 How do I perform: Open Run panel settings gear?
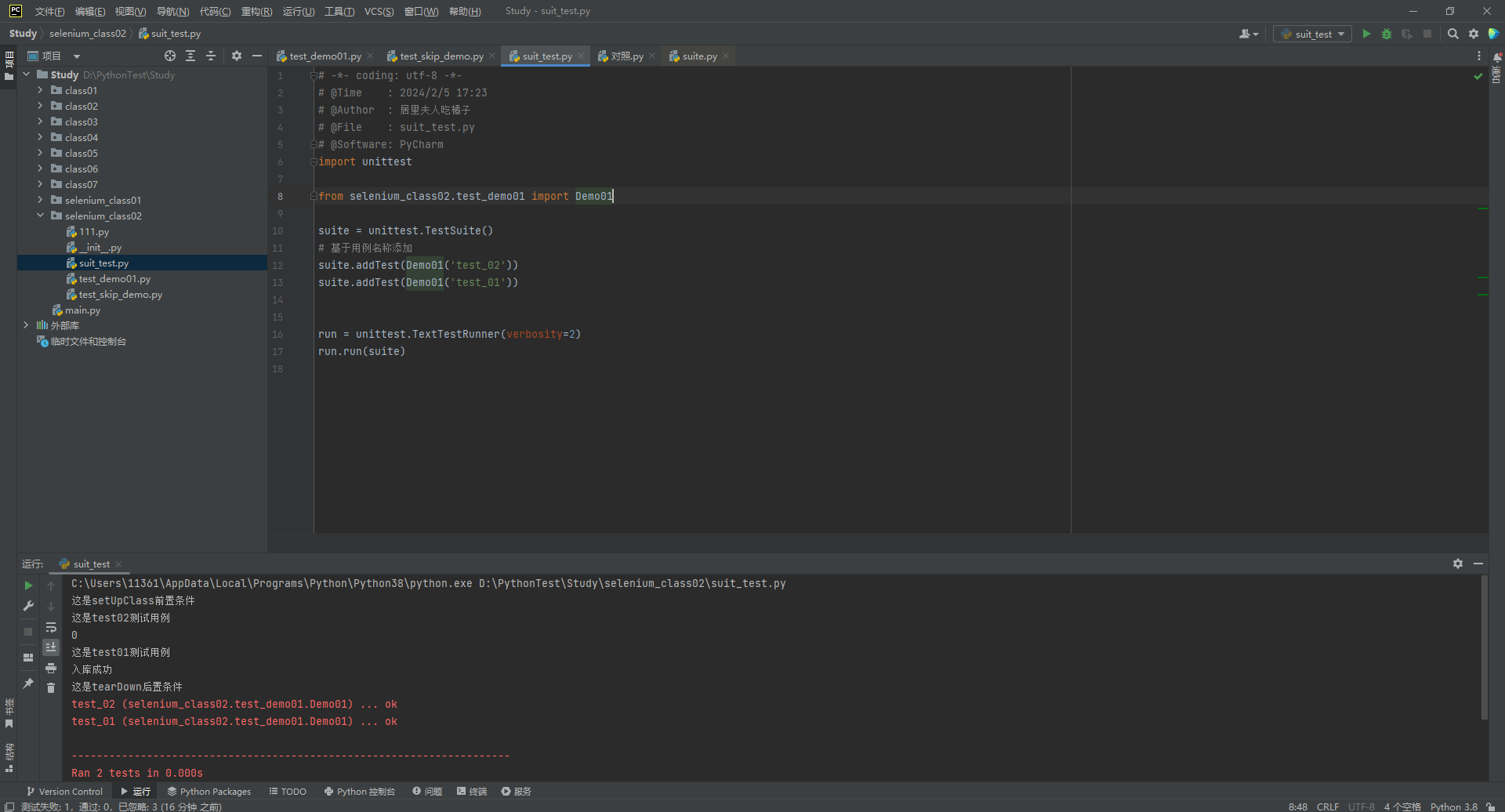coord(1458,564)
